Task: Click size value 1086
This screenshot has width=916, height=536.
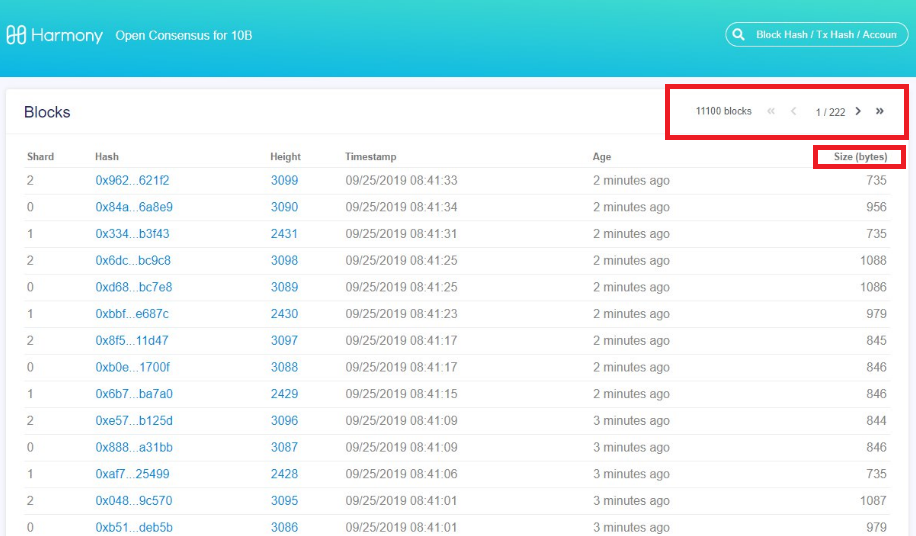Action: [873, 287]
